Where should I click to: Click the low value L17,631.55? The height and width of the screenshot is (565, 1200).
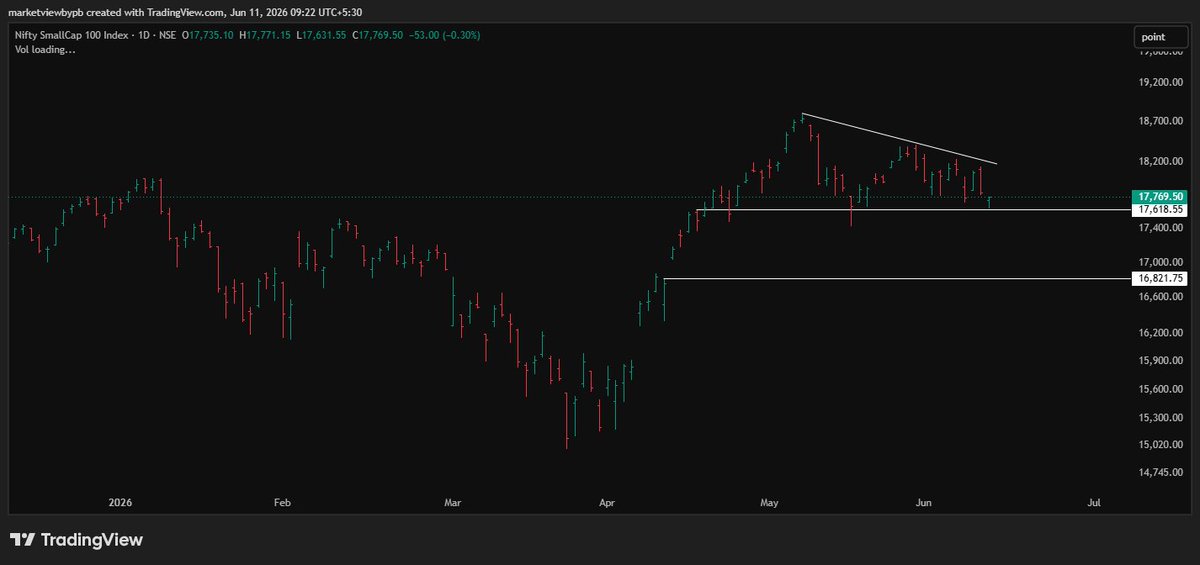[319, 35]
